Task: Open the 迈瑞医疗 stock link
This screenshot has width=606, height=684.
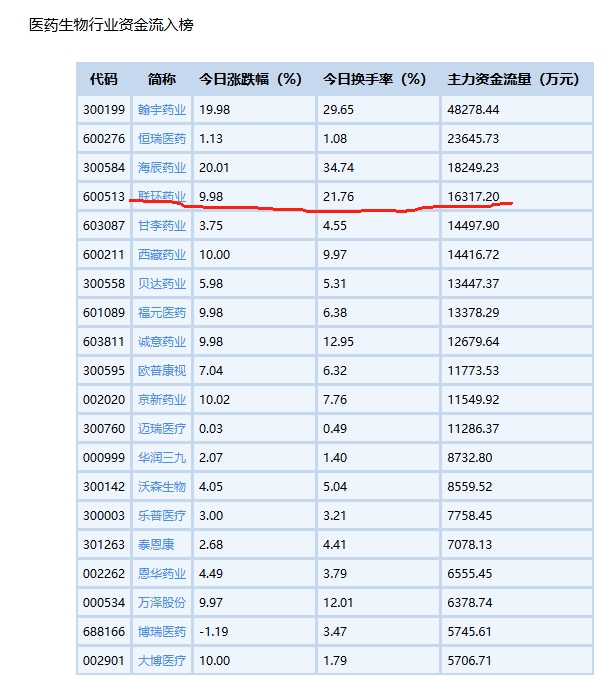Action: [162, 429]
